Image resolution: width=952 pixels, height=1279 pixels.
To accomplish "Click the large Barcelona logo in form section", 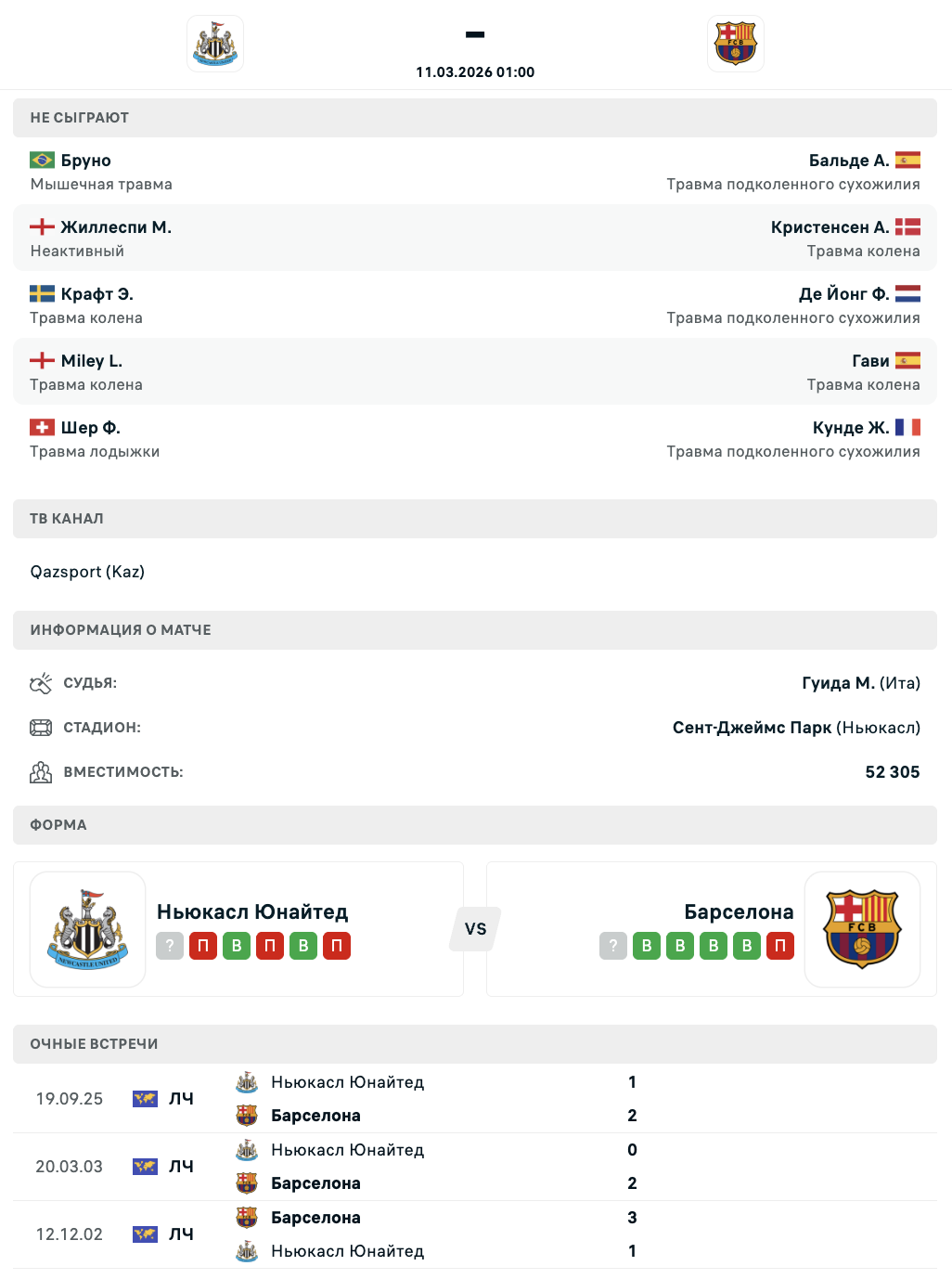I will [862, 929].
